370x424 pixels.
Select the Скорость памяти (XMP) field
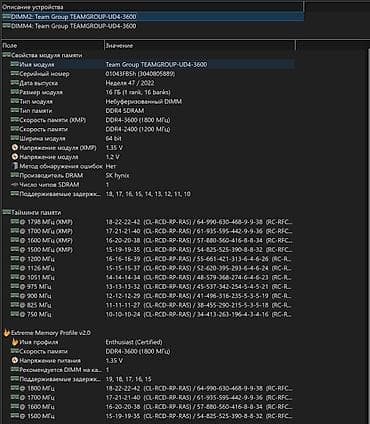click(x=53, y=120)
